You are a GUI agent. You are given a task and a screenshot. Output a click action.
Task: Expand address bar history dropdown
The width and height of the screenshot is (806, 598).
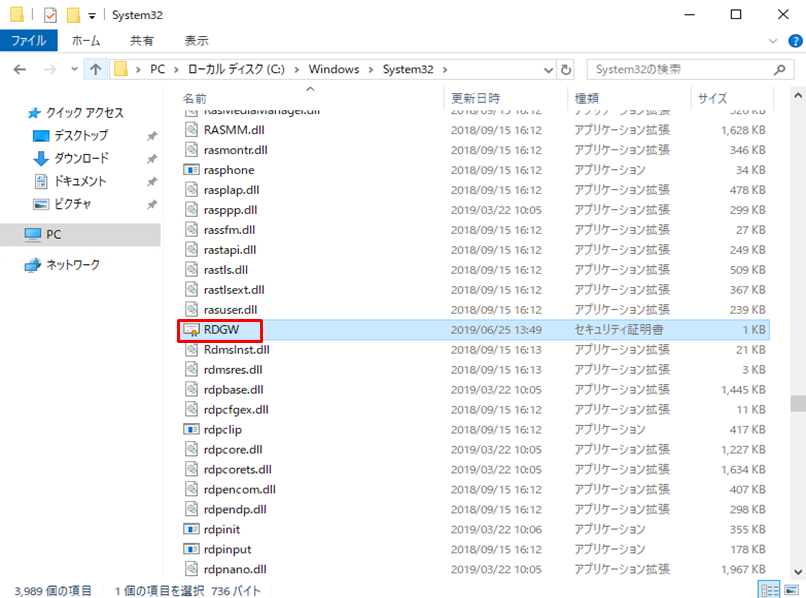[x=548, y=70]
